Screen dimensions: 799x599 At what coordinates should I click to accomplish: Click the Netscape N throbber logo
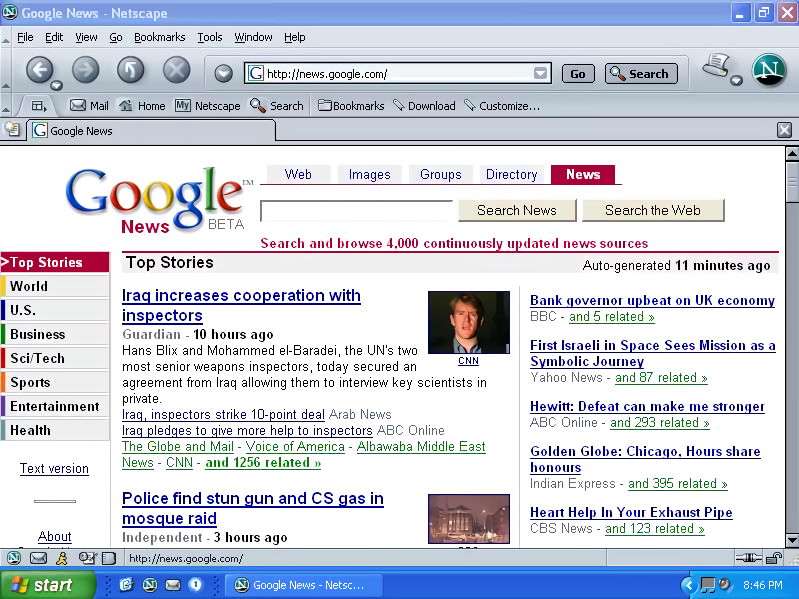point(769,70)
